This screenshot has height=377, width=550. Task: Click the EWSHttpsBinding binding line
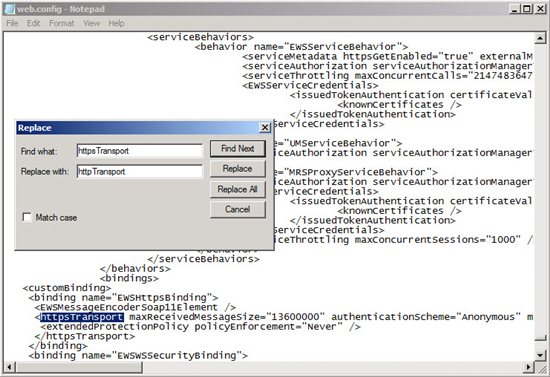coord(123,298)
